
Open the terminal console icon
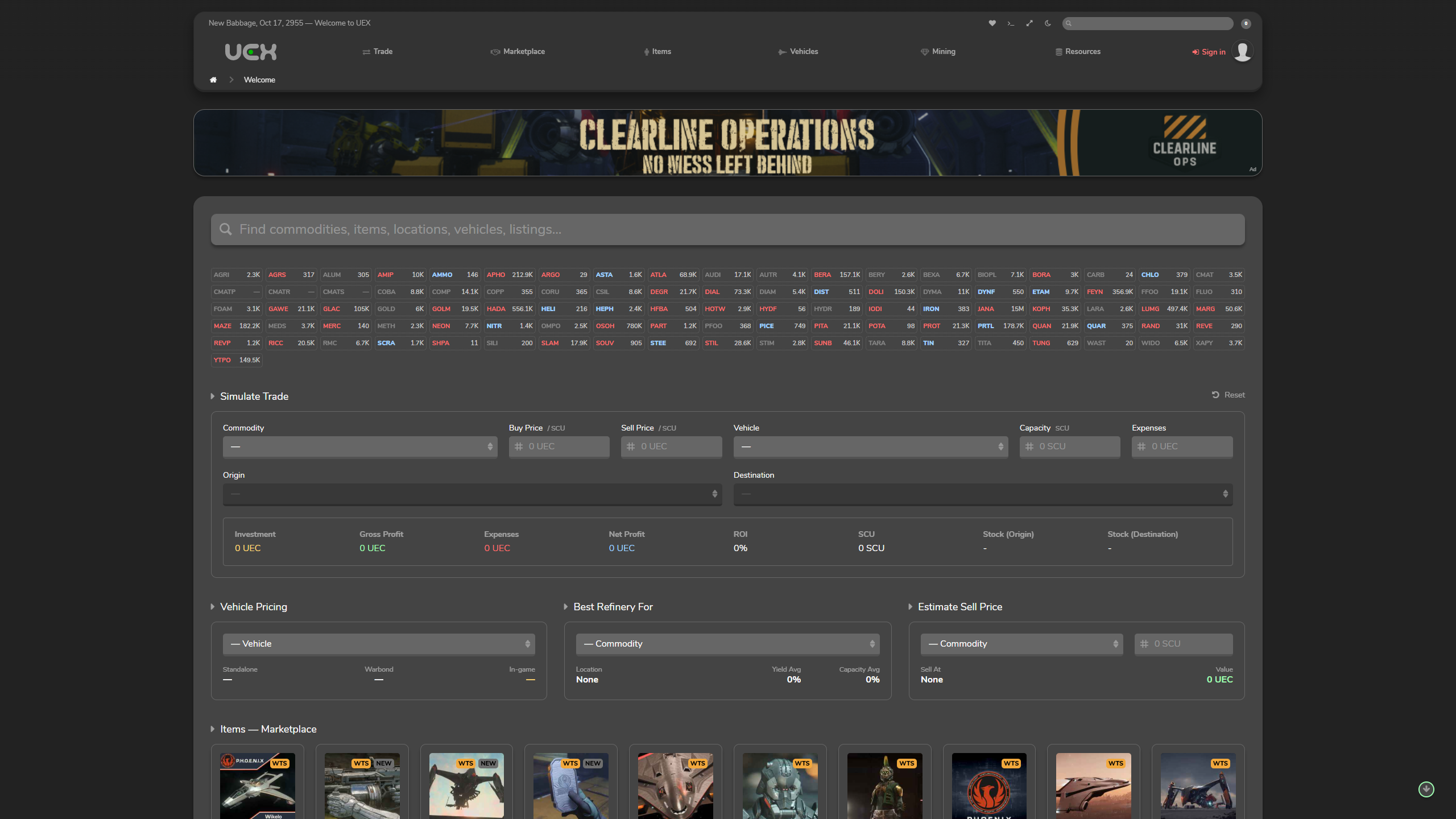tap(1011, 23)
